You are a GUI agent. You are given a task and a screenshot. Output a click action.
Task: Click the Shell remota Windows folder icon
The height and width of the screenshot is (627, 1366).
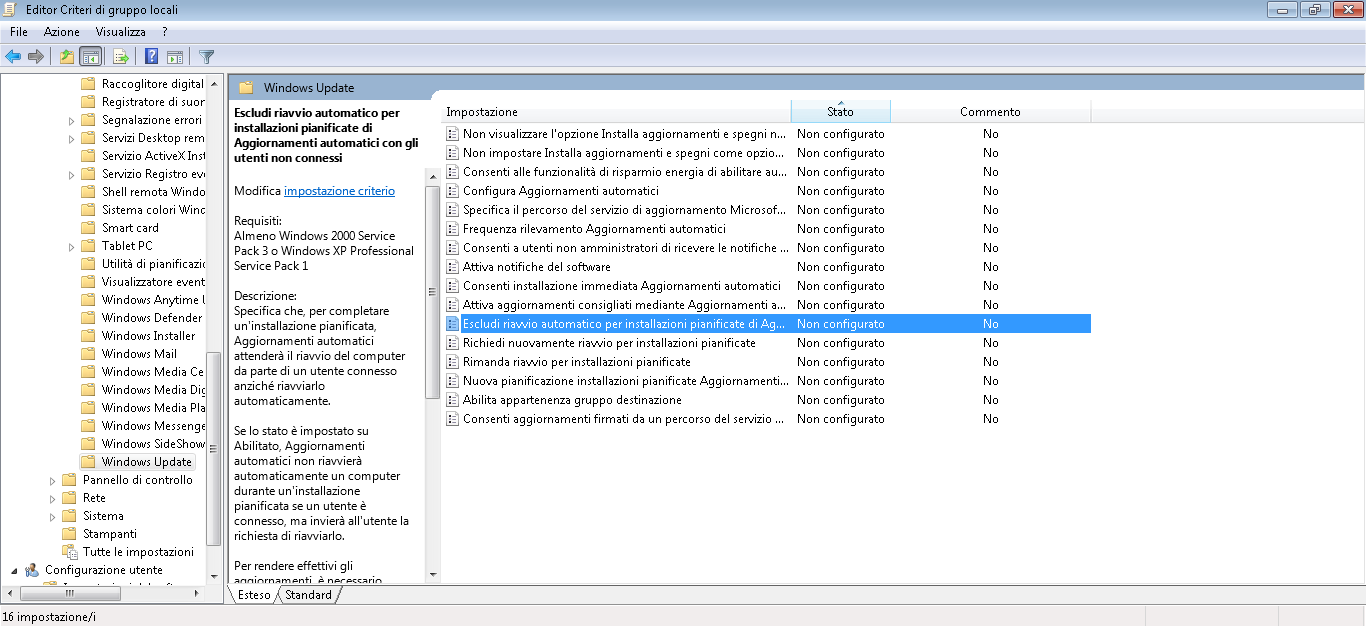[88, 192]
